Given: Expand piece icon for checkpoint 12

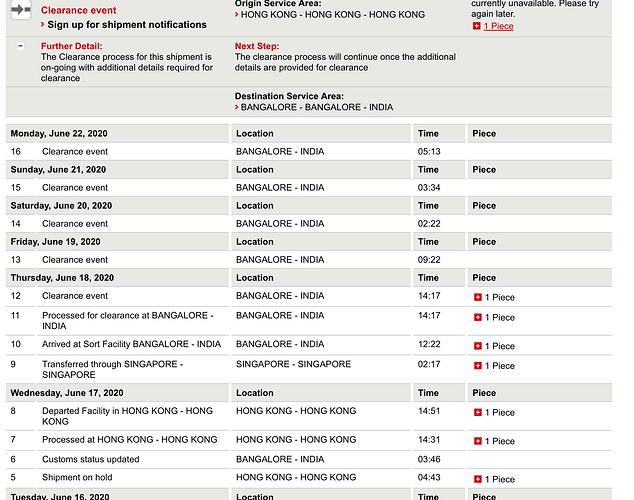Looking at the screenshot, I should pyautogui.click(x=478, y=297).
